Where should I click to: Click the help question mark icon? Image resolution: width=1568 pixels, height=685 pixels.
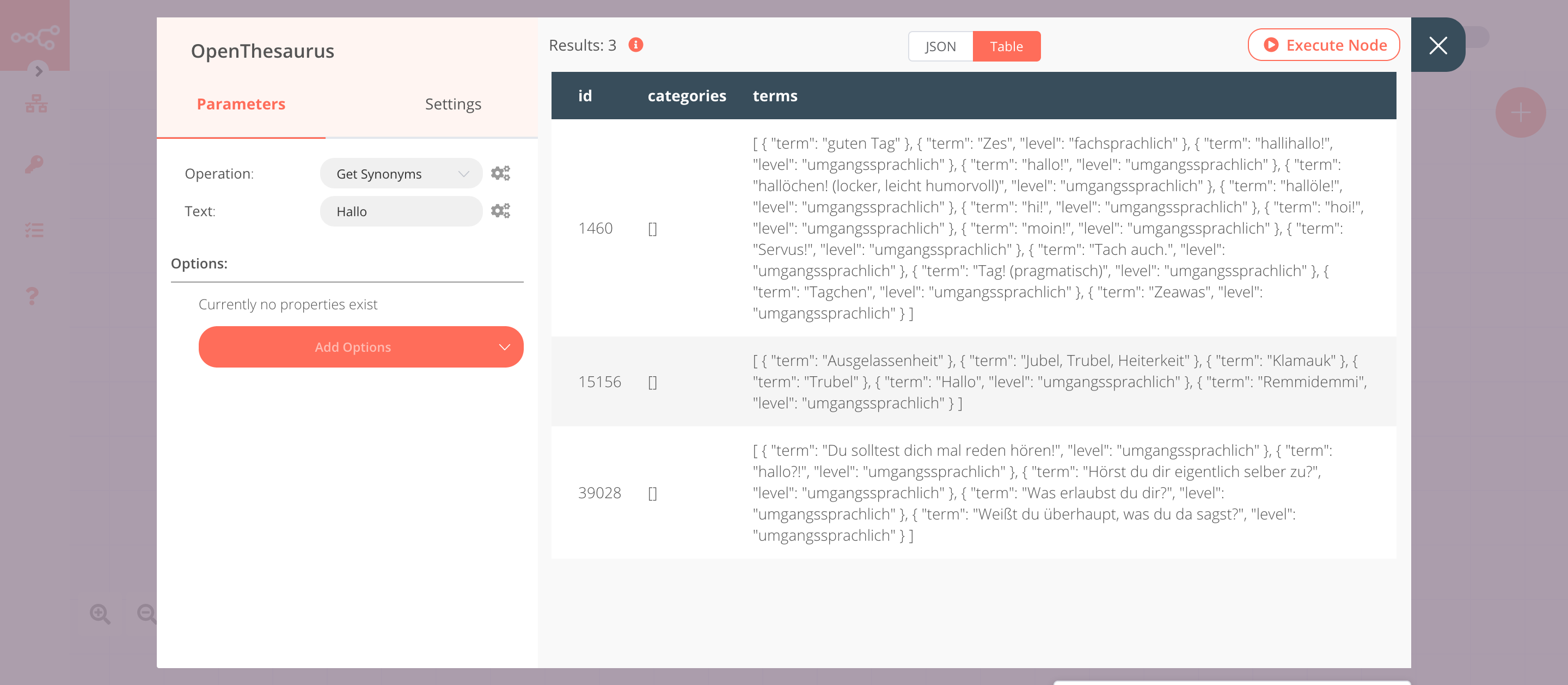(32, 297)
